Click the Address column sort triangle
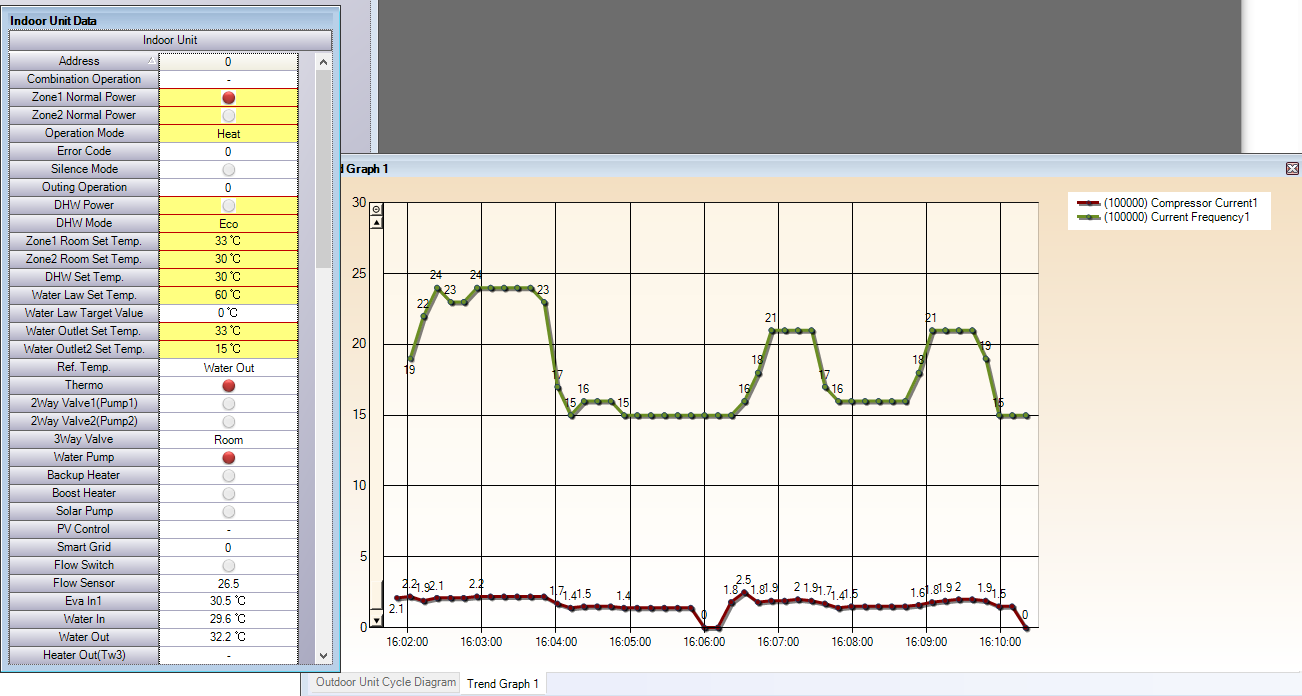The width and height of the screenshot is (1302, 696). (x=151, y=61)
